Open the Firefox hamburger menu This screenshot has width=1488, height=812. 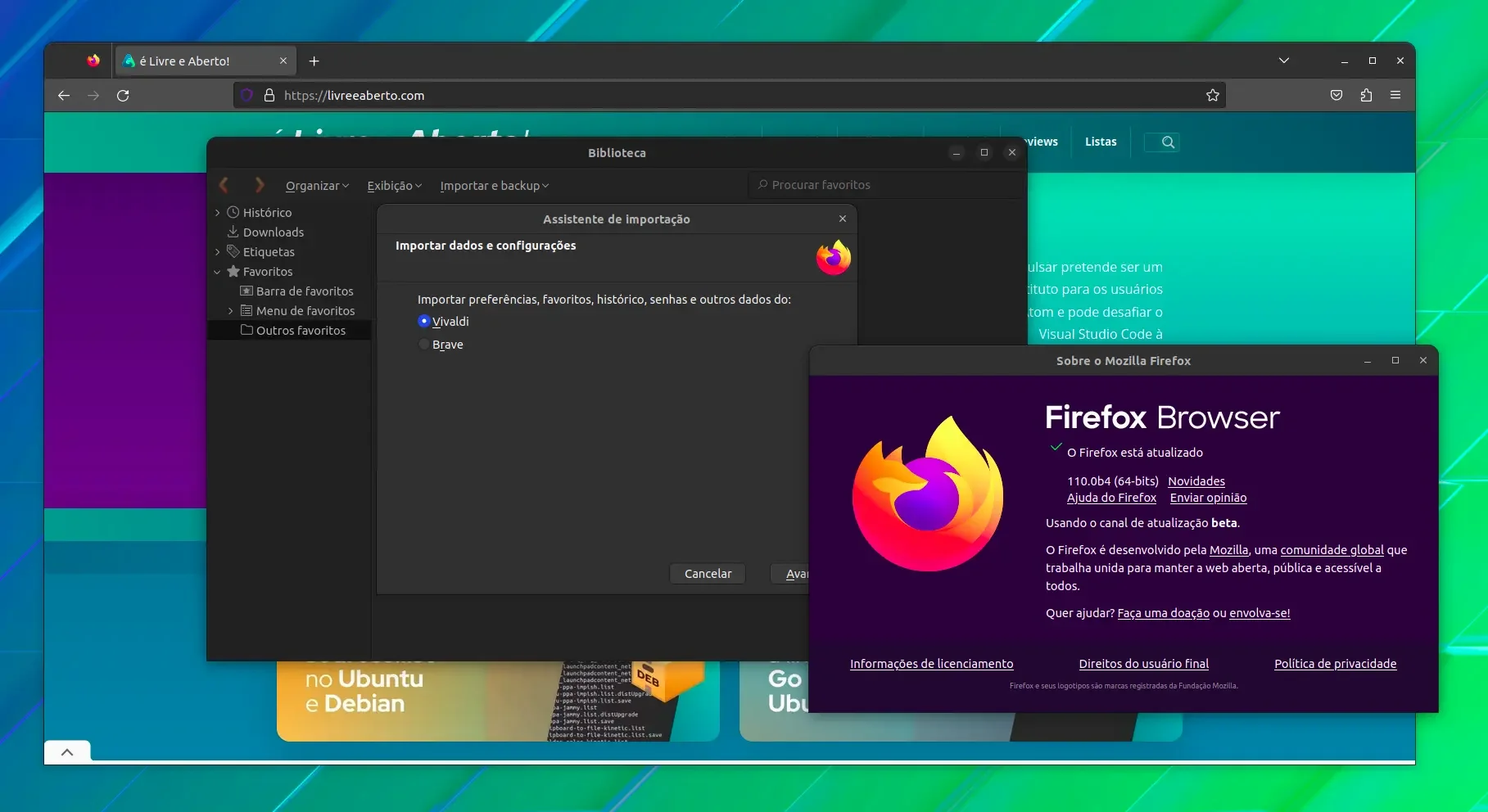(x=1395, y=96)
